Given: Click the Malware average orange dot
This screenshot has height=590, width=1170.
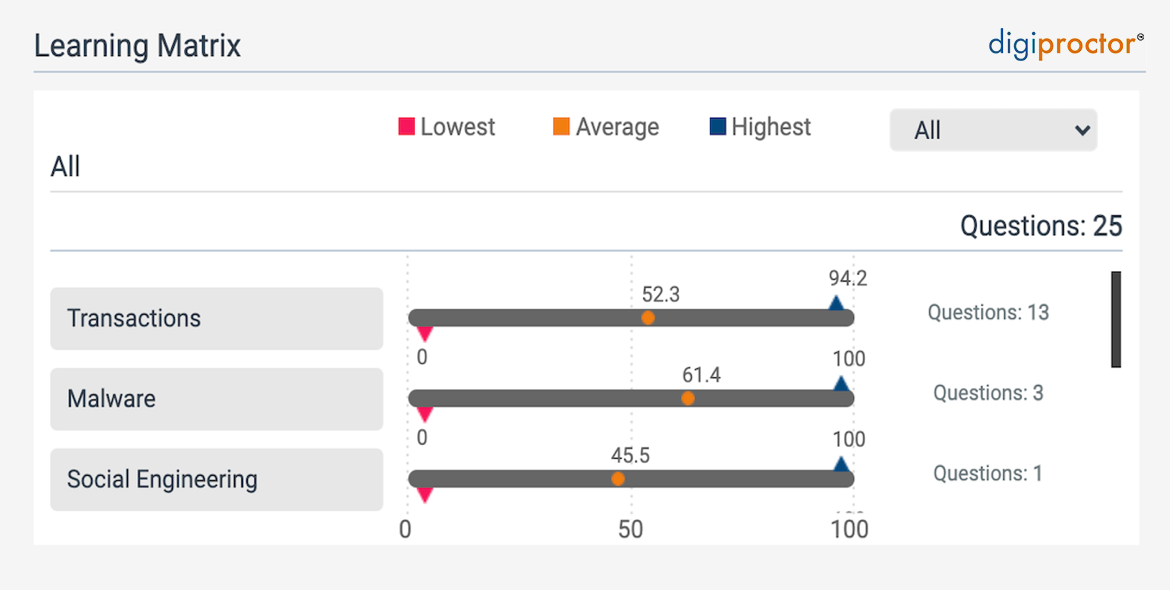Looking at the screenshot, I should [x=688, y=398].
